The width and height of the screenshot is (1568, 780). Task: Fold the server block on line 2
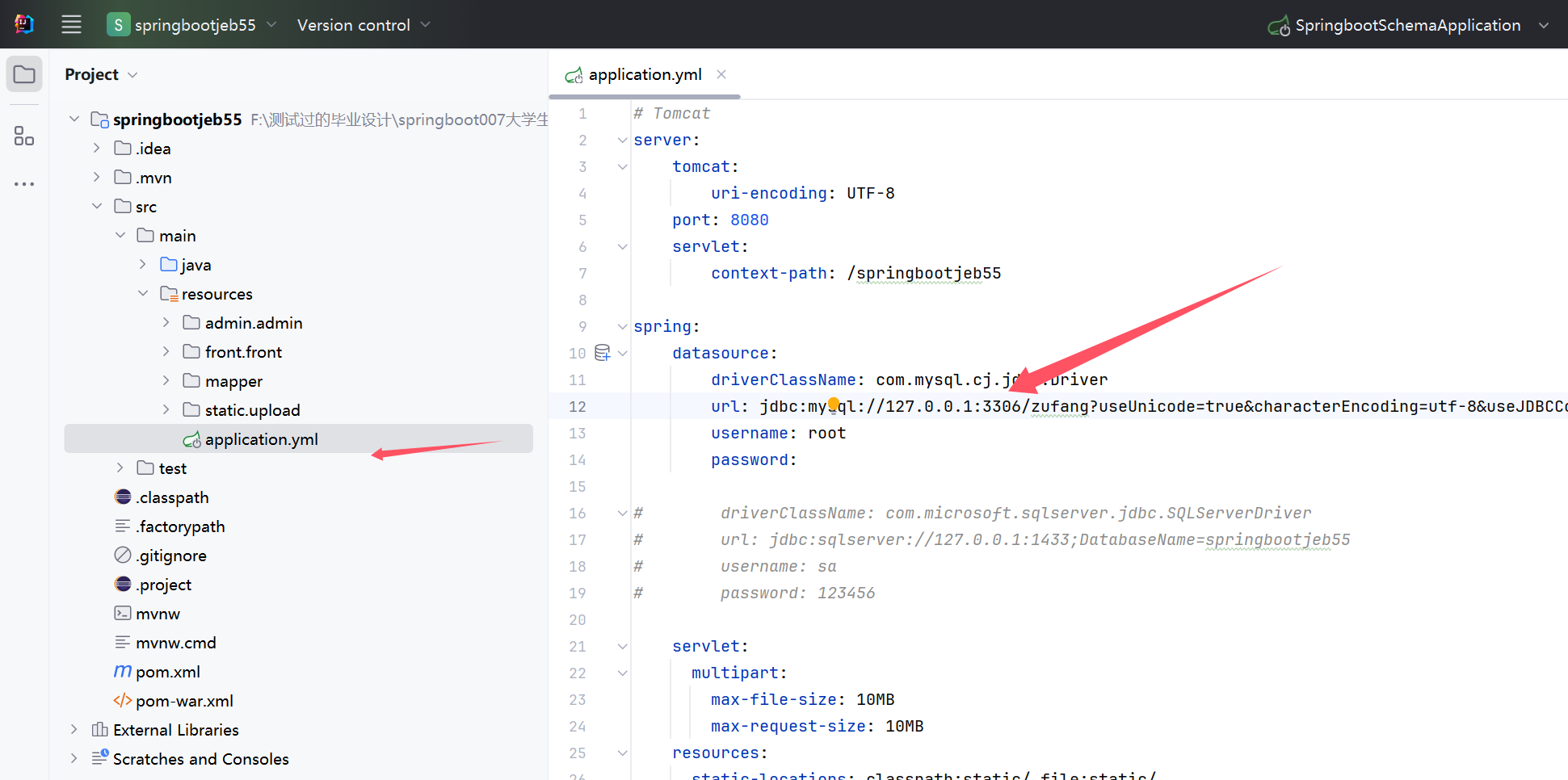point(622,140)
